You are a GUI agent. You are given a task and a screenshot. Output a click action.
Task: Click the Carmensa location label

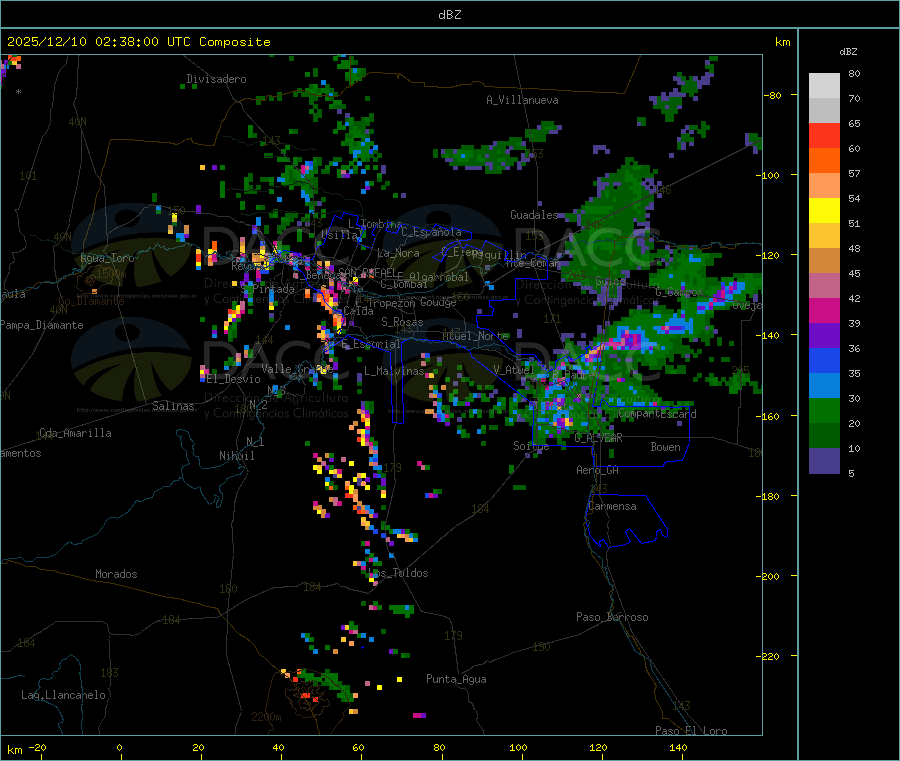pos(612,506)
